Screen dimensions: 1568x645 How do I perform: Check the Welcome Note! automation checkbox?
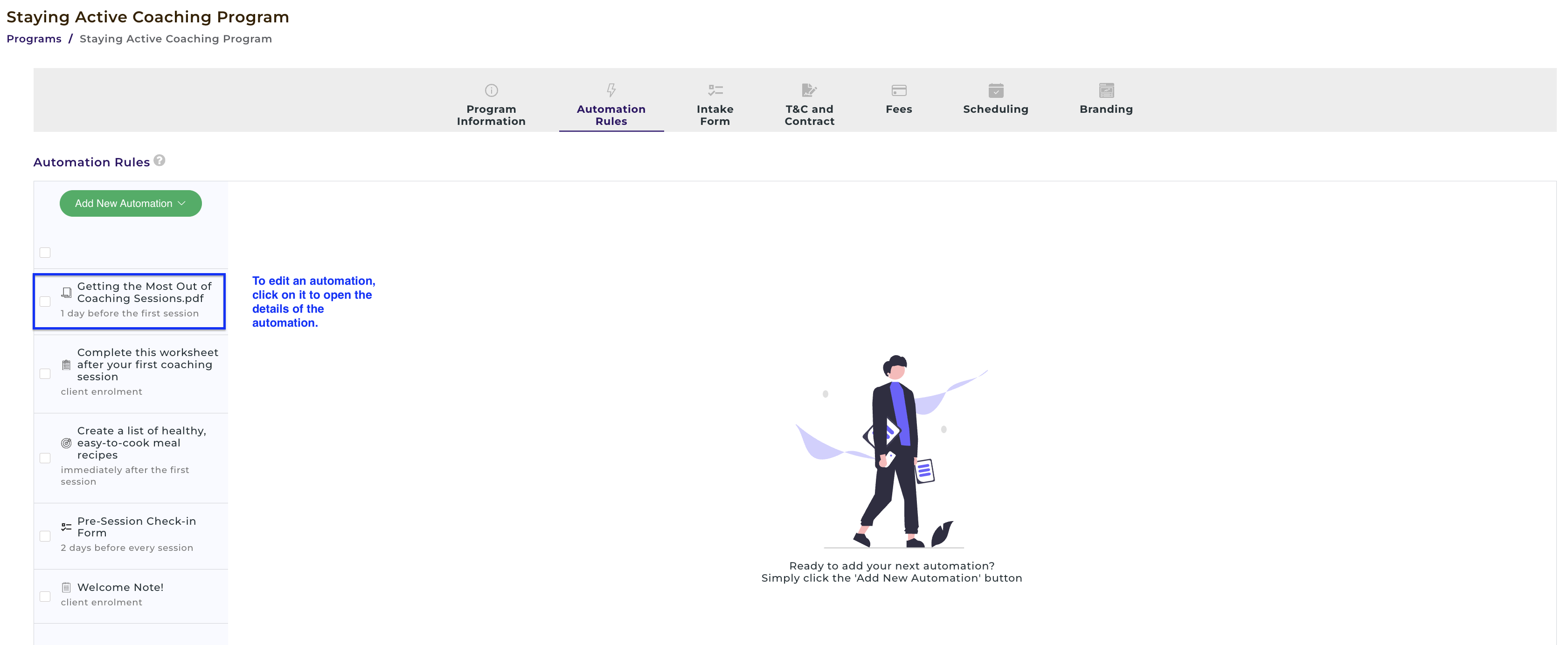(x=45, y=597)
